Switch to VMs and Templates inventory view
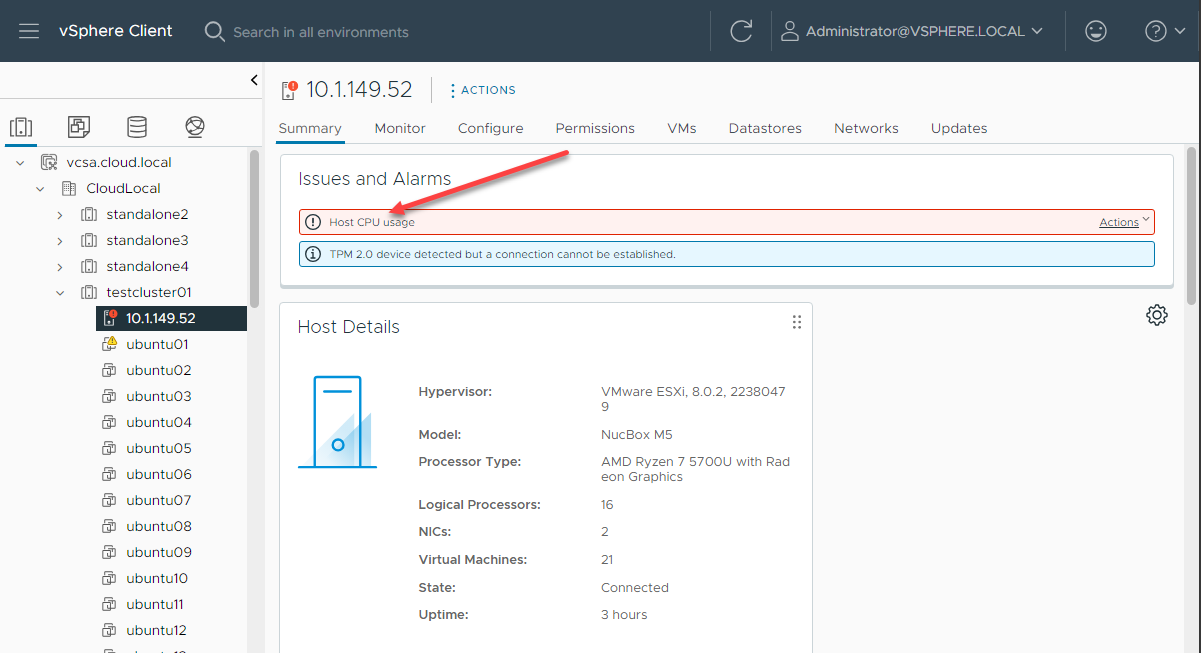This screenshot has width=1201, height=653. [79, 127]
